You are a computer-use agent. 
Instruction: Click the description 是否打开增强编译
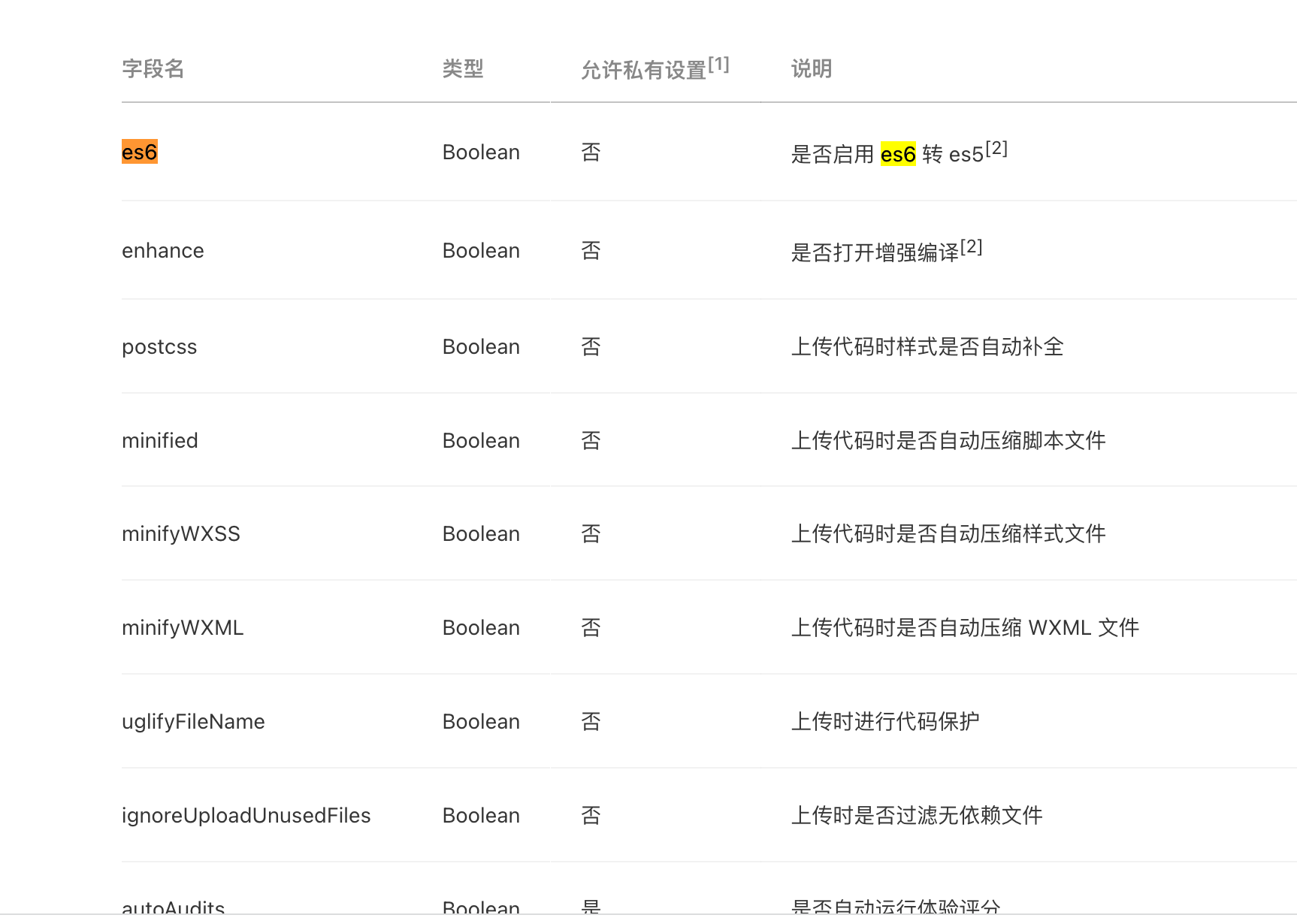[875, 253]
